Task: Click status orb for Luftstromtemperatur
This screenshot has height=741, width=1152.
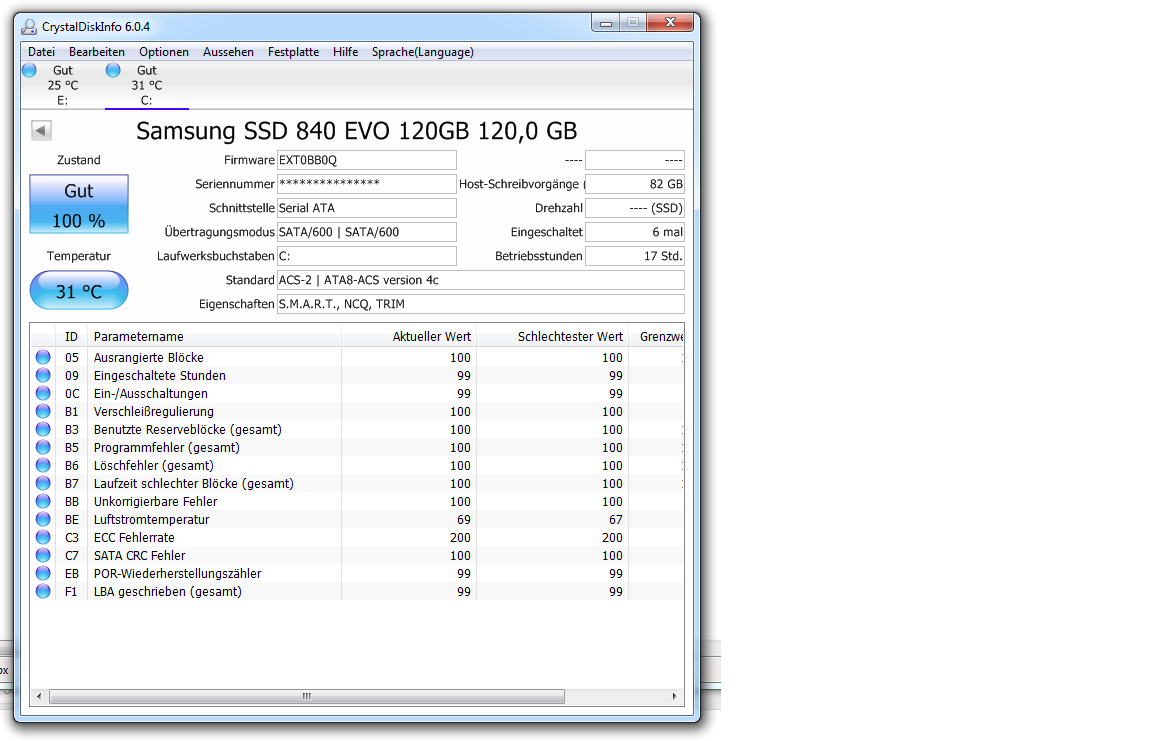Action: (x=43, y=519)
